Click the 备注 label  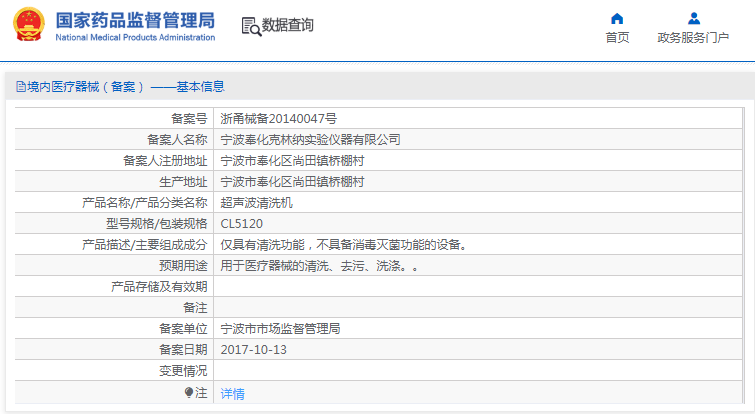[x=195, y=308]
